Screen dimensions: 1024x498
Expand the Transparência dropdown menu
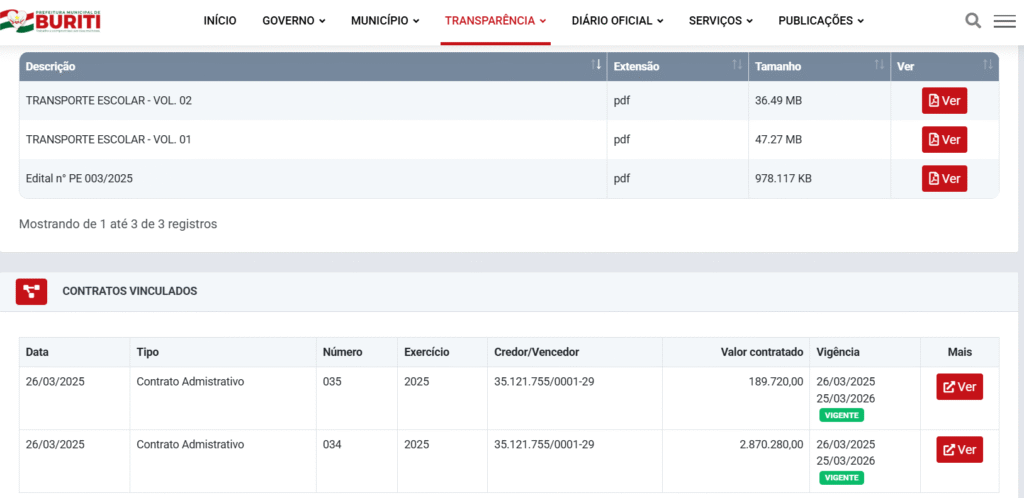(x=495, y=21)
